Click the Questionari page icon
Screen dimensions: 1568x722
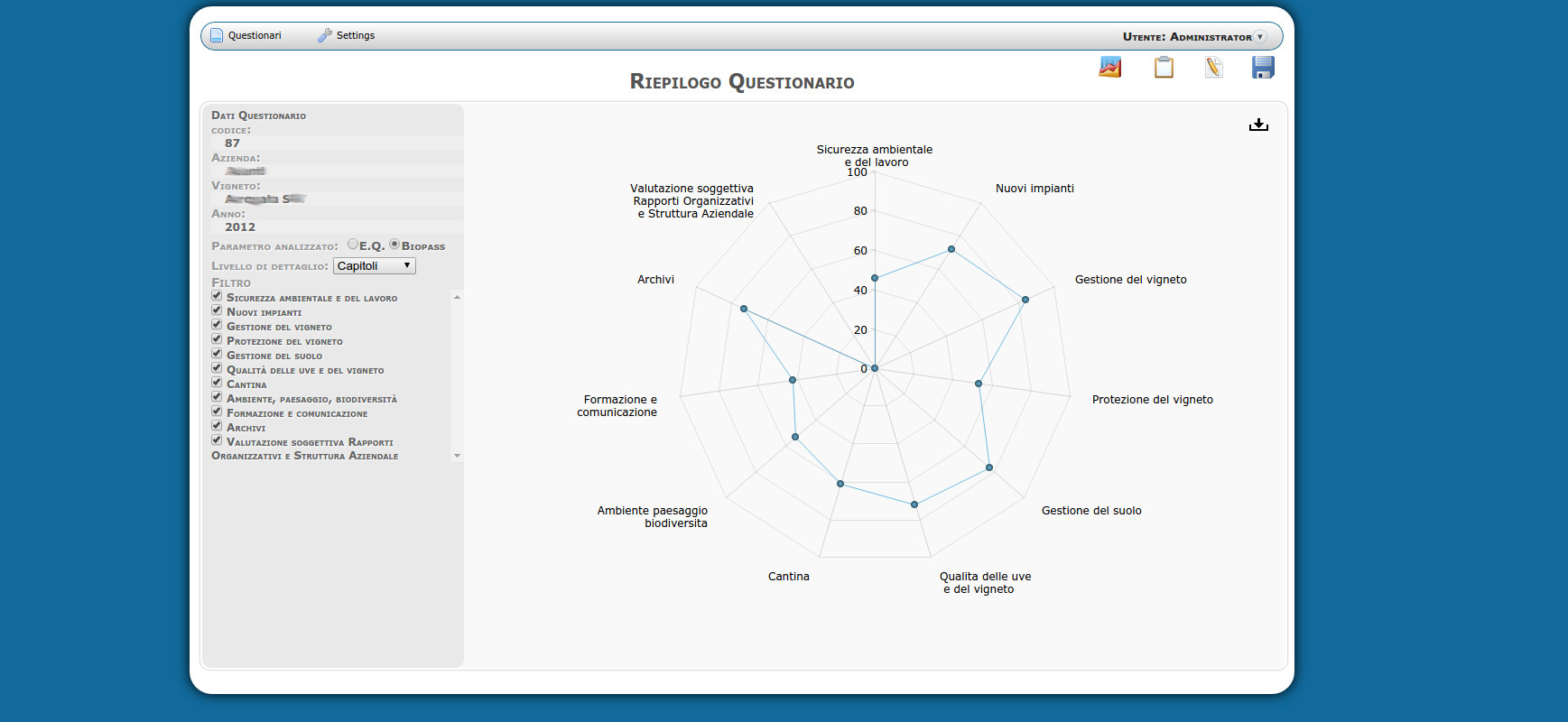pos(217,36)
